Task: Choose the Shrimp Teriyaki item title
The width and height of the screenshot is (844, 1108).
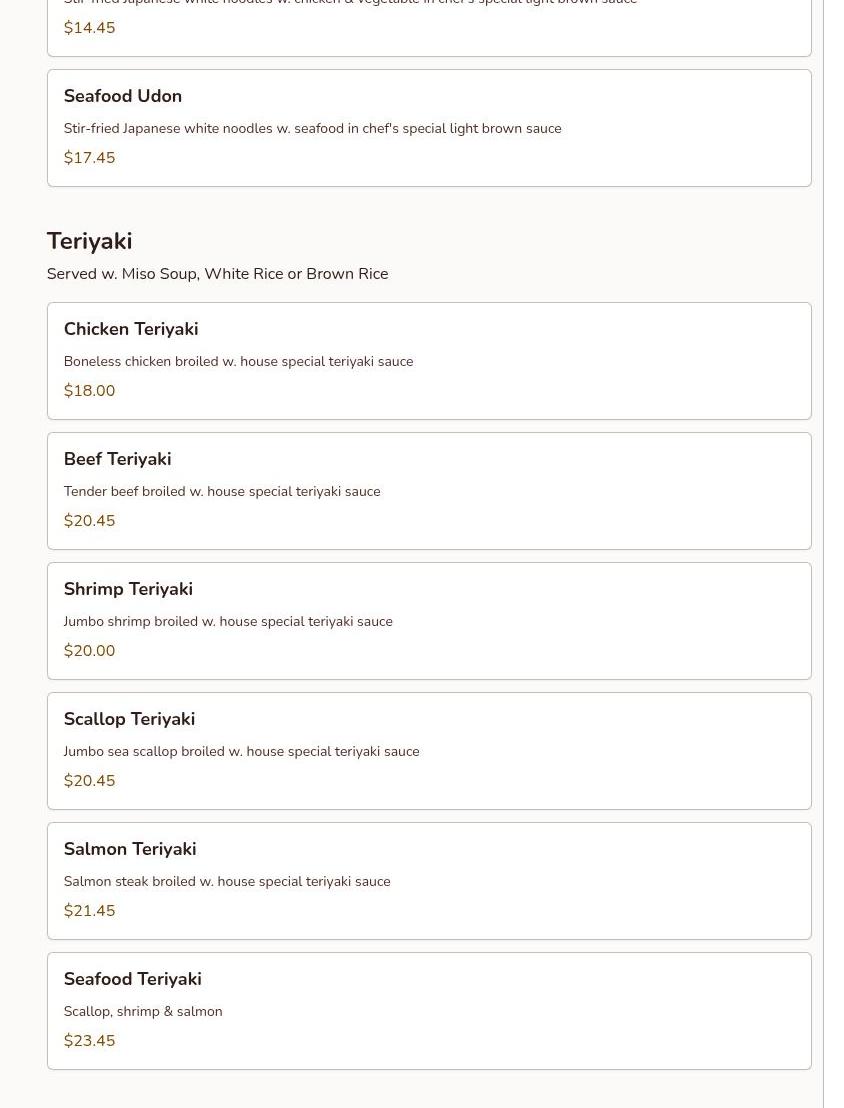Action: [x=128, y=589]
